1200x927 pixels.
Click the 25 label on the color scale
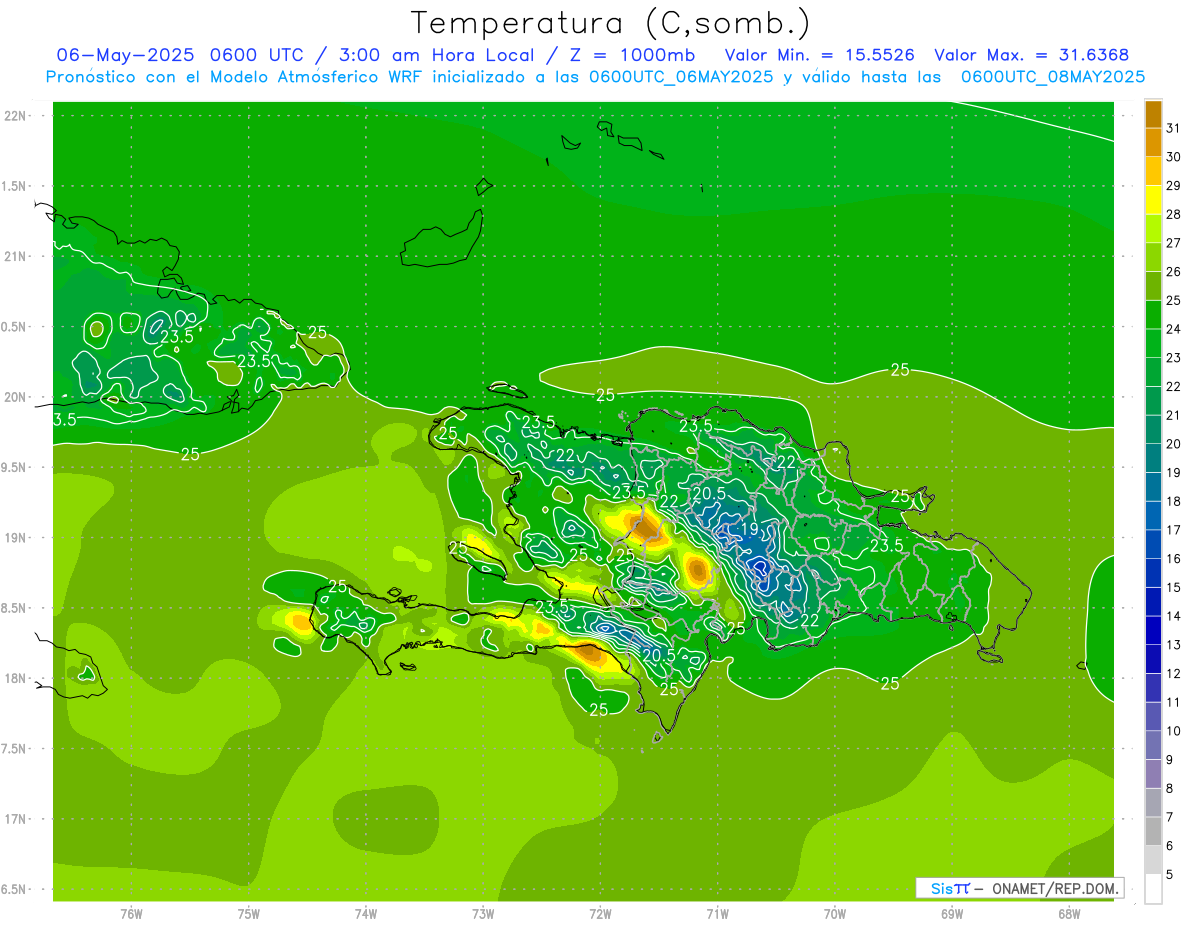click(1173, 300)
